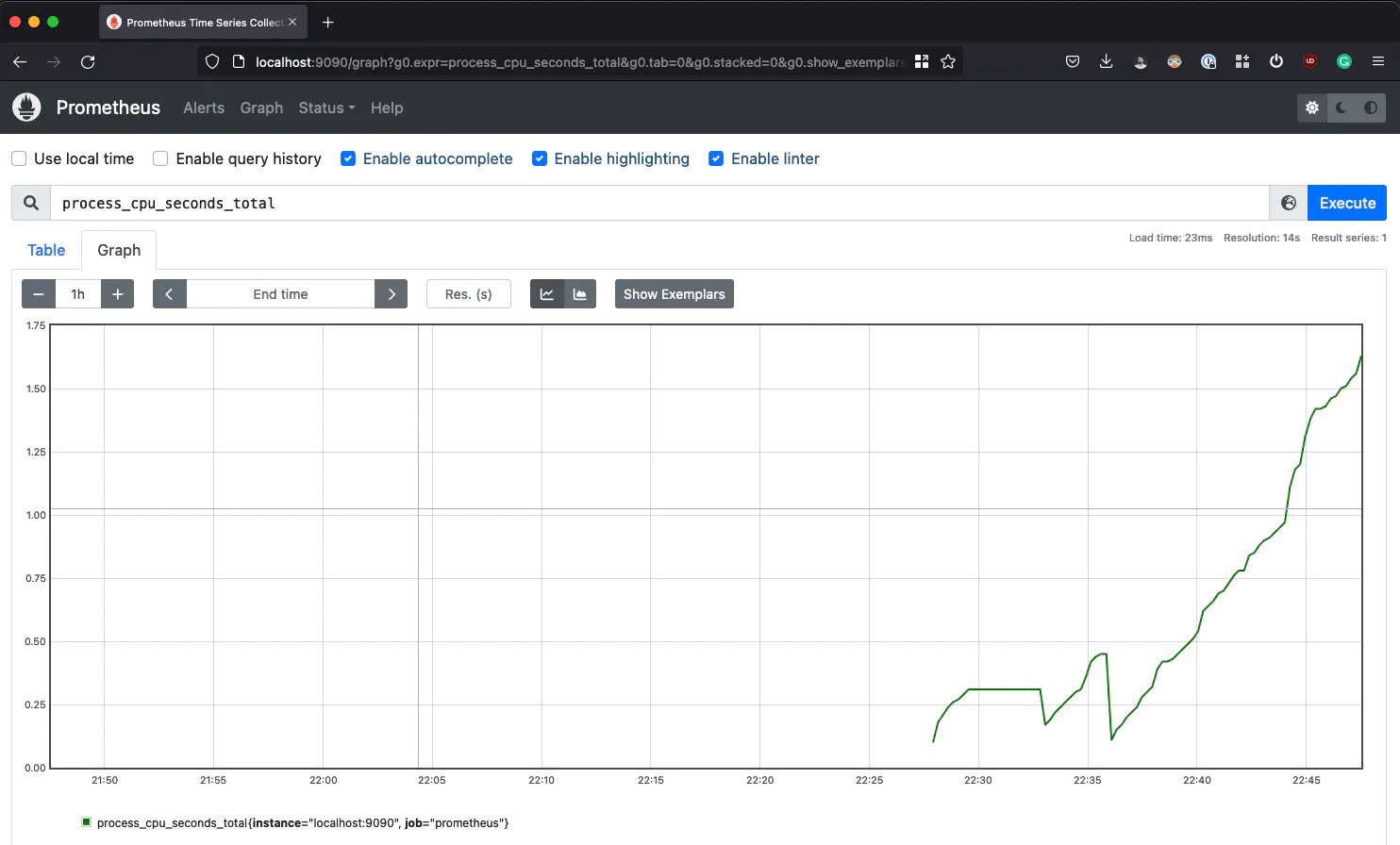1400x845 pixels.
Task: Increase the time range with plus button
Action: pos(118,294)
